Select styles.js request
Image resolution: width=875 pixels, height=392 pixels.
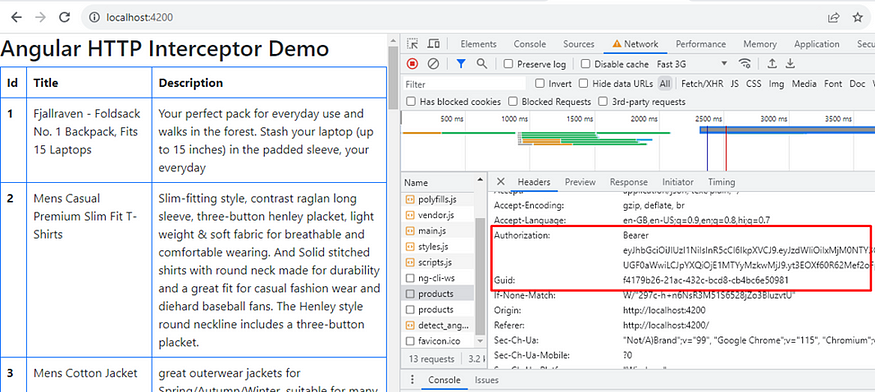tap(438, 246)
